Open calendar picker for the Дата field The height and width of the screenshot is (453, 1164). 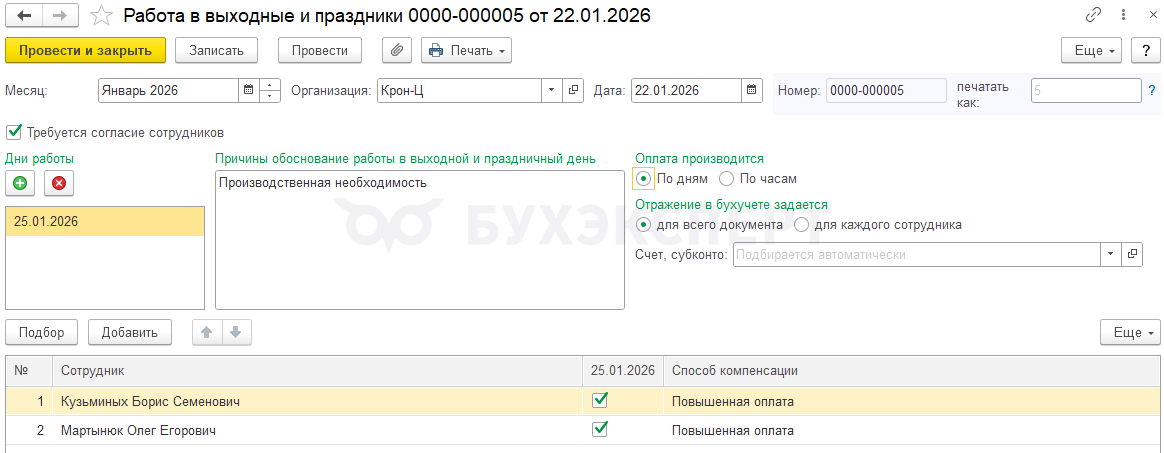(752, 91)
